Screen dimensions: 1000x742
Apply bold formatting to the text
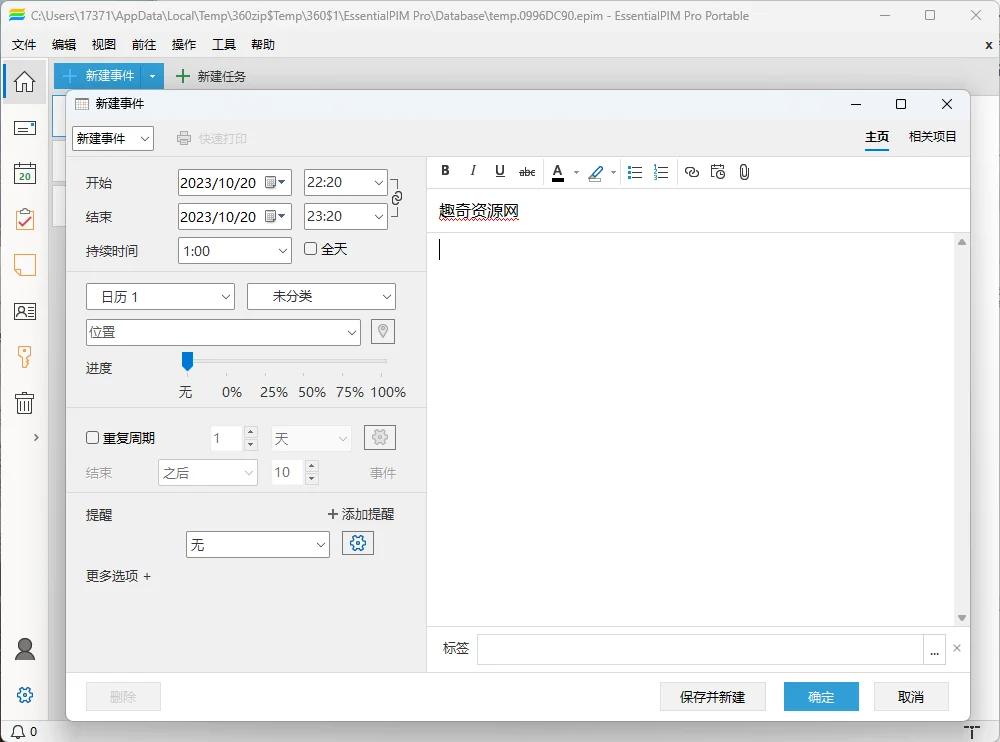click(445, 171)
